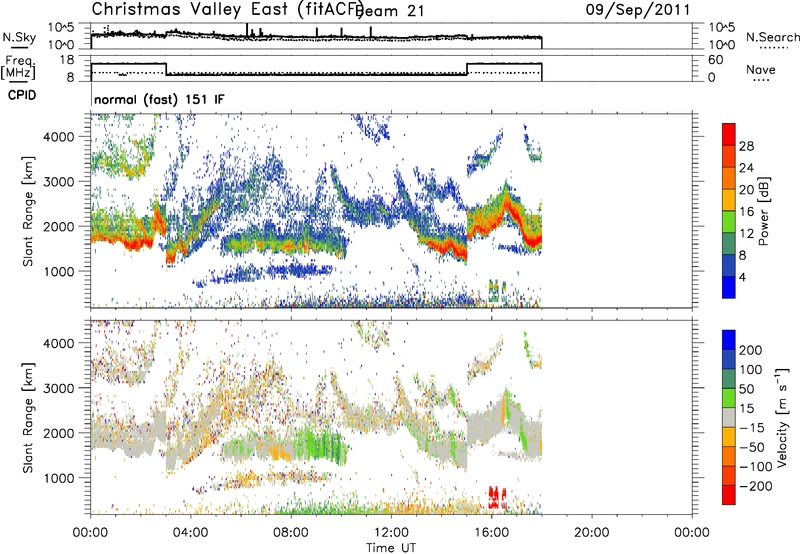800x554 pixels.
Task: Click the 16 label on power colorbar
Action: (746, 212)
